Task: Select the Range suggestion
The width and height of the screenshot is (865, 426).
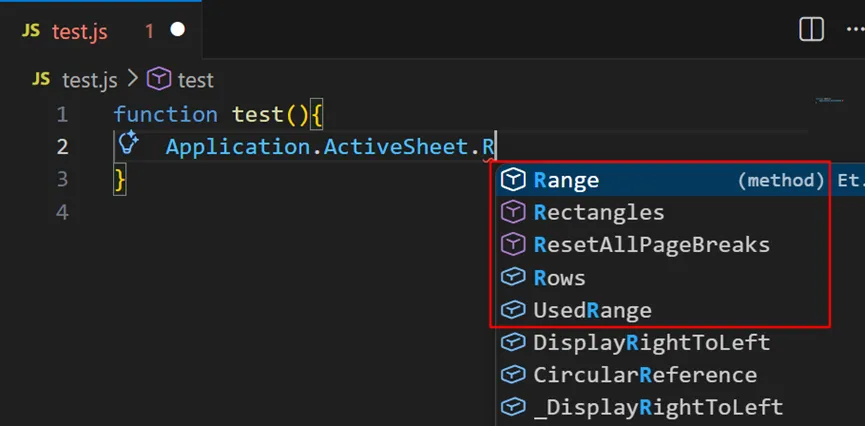Action: (x=566, y=180)
